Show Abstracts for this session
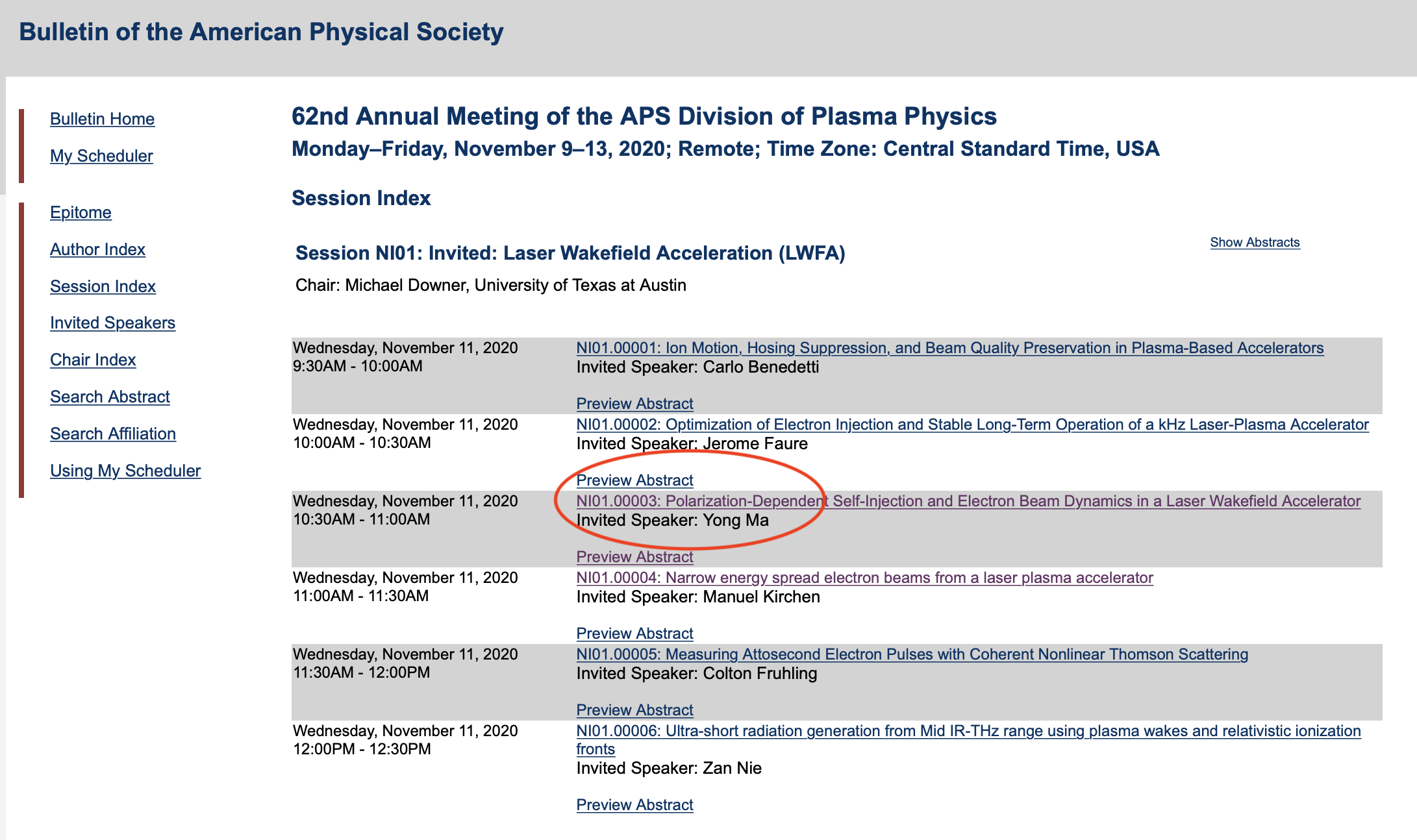Screen dimensions: 1417x840 pyautogui.click(x=1255, y=242)
